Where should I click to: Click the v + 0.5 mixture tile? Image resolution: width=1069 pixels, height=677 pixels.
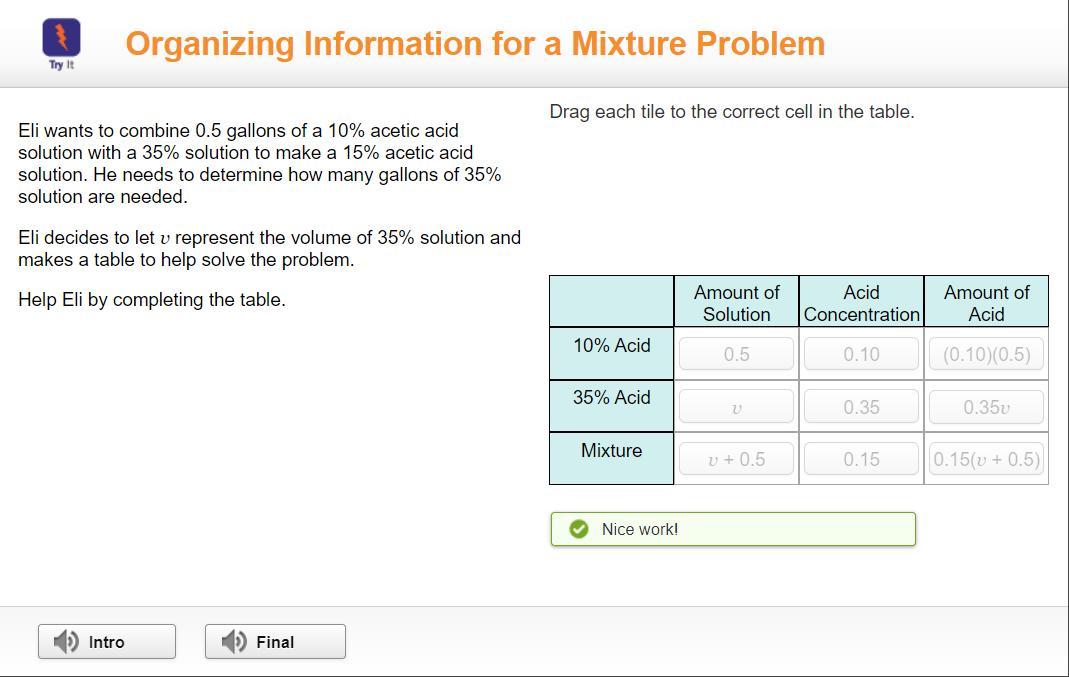tap(736, 459)
